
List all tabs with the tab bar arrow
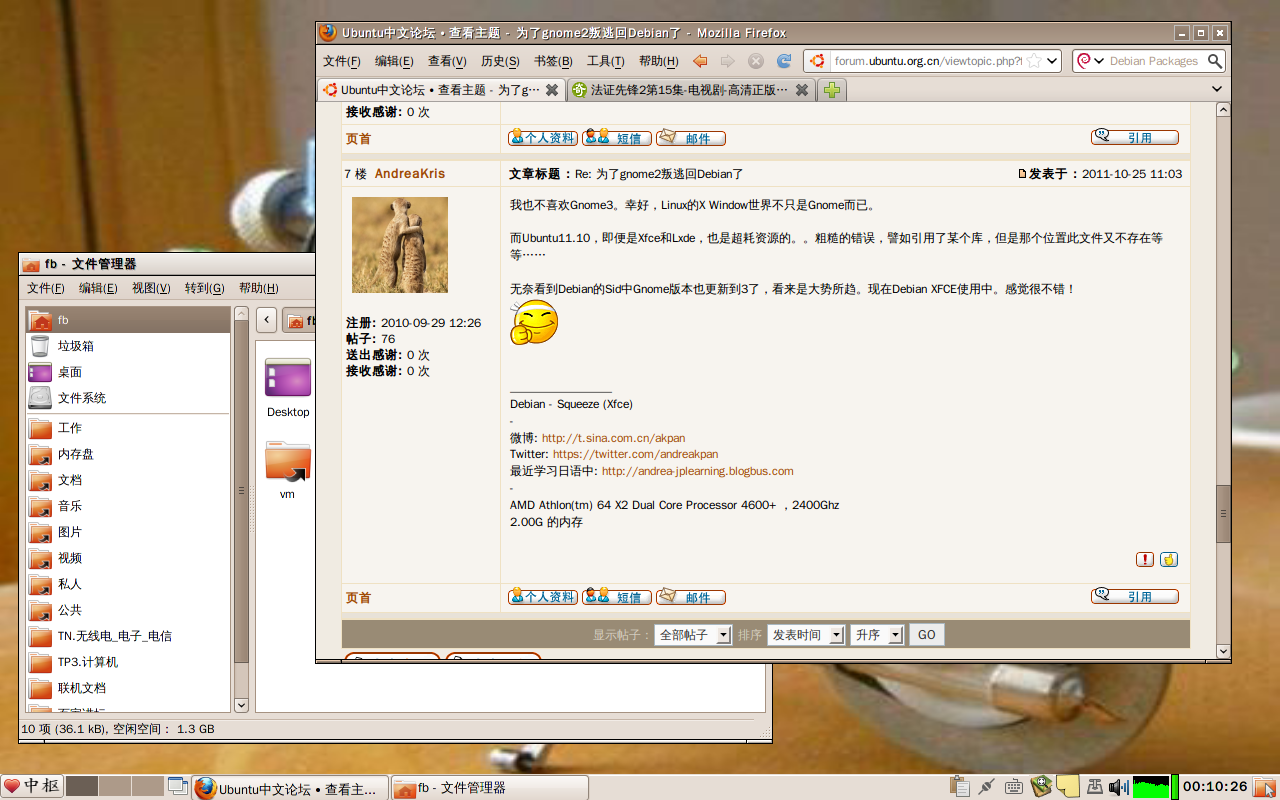(x=1217, y=89)
